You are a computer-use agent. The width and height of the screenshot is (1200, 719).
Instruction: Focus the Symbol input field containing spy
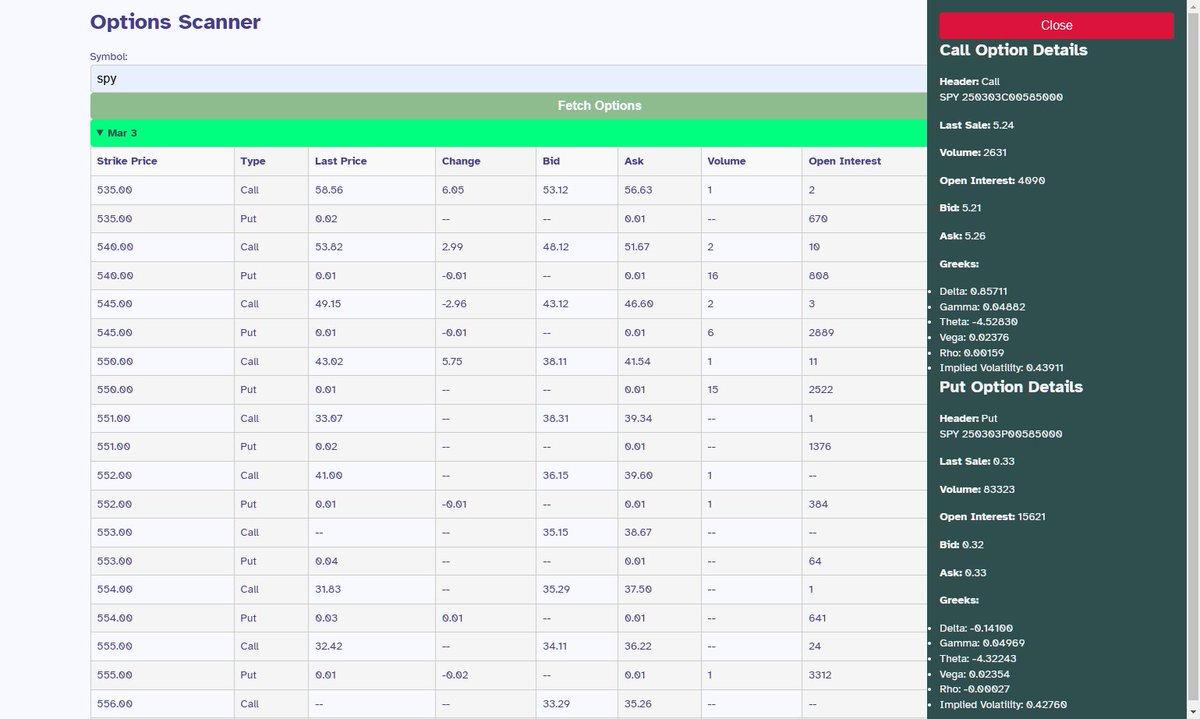509,78
